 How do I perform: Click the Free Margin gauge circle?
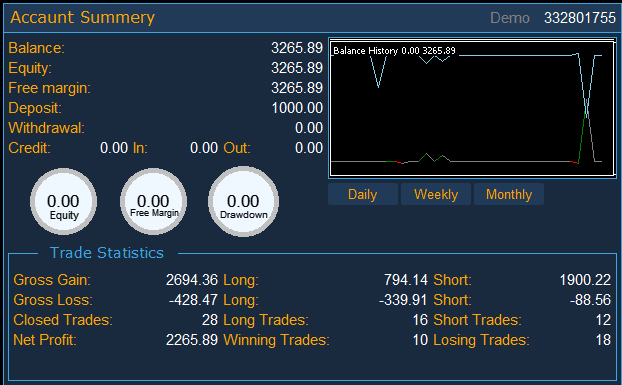coord(154,202)
